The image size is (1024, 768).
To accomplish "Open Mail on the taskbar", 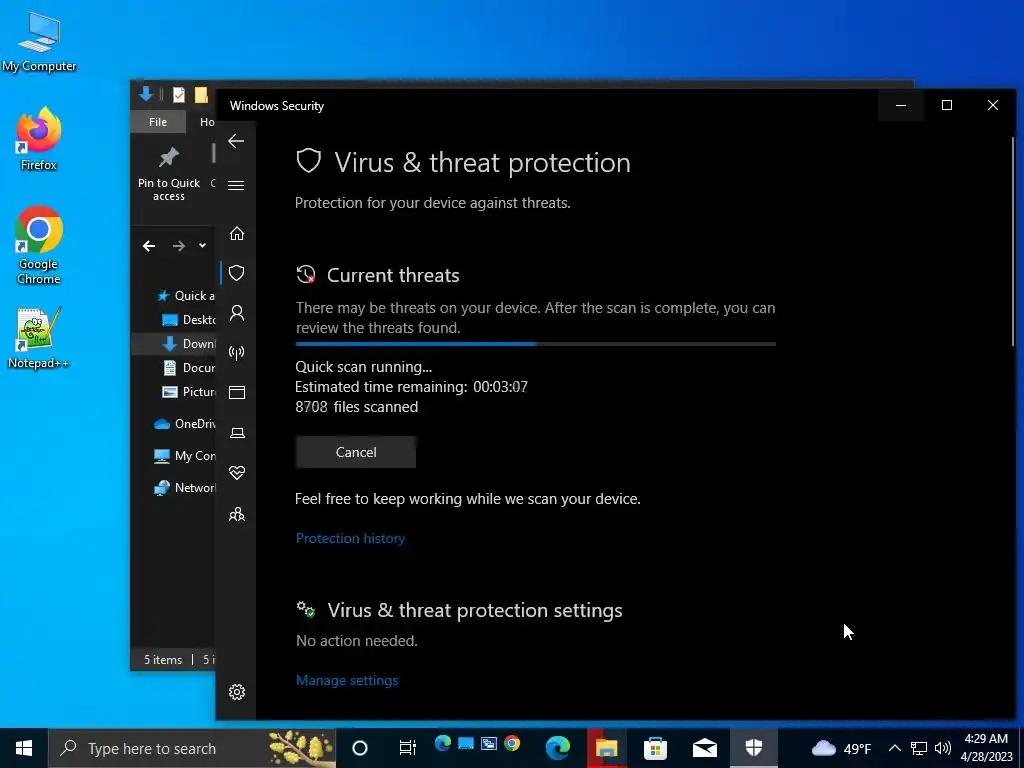I will 705,748.
